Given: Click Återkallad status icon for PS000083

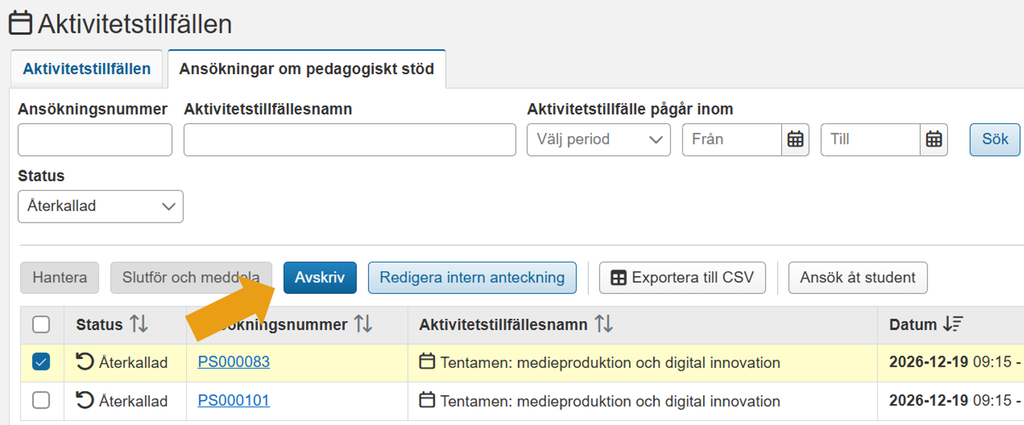Looking at the screenshot, I should [85, 362].
